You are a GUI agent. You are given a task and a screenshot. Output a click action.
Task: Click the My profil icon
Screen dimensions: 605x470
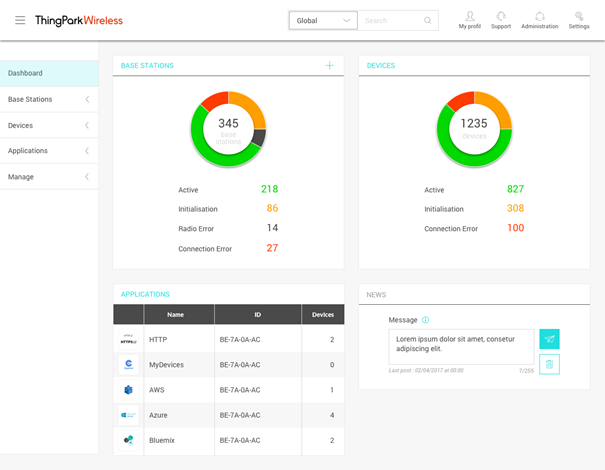click(x=470, y=16)
